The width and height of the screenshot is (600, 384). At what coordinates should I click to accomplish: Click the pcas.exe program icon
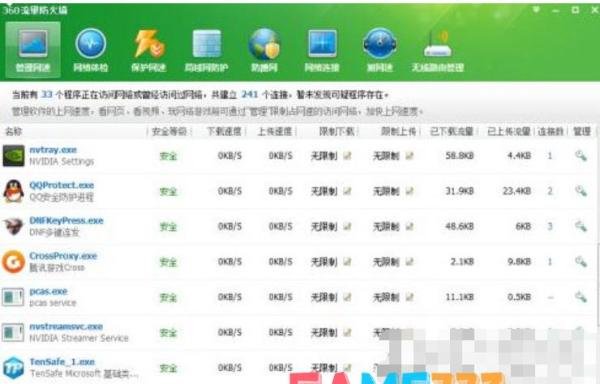[13, 297]
